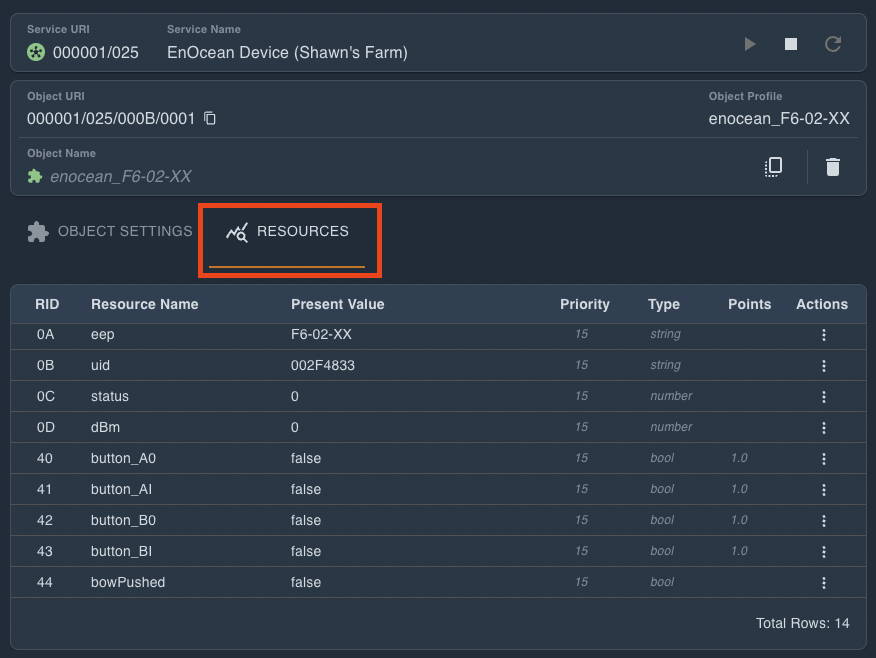Copy the Object URI to clipboard

pos(210,119)
